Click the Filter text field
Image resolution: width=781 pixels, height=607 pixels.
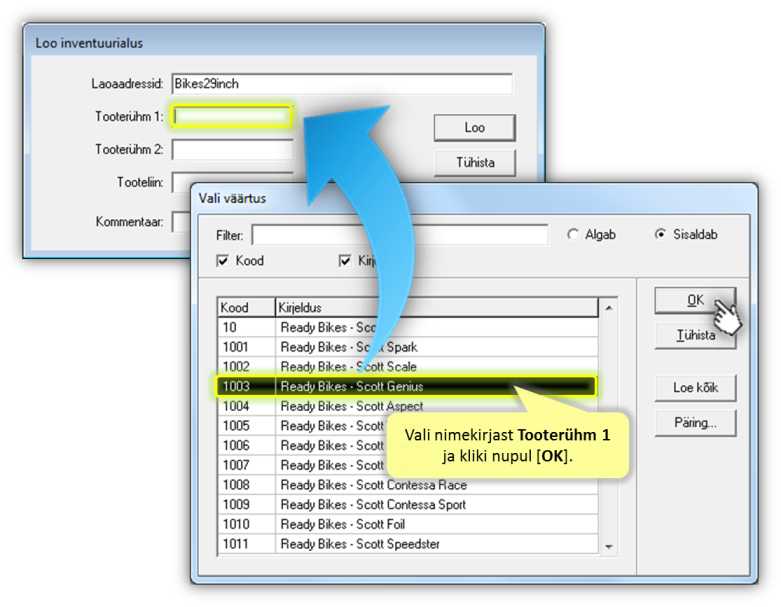coord(400,235)
